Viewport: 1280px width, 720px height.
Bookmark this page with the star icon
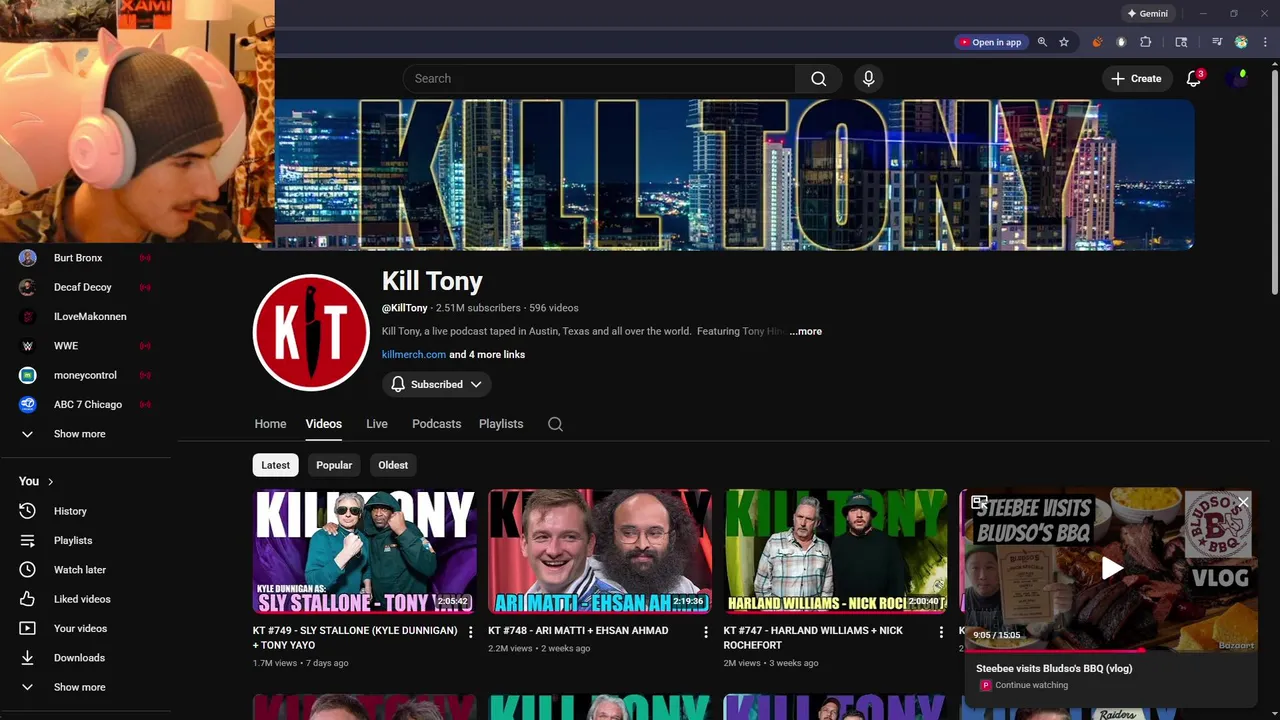pos(1064,42)
